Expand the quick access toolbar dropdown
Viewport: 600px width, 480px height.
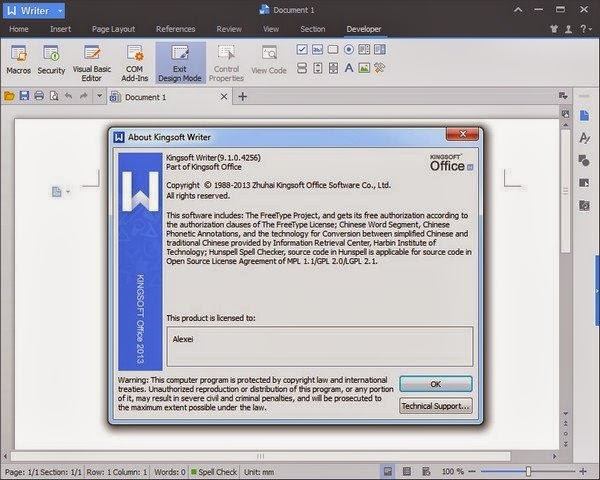point(99,96)
